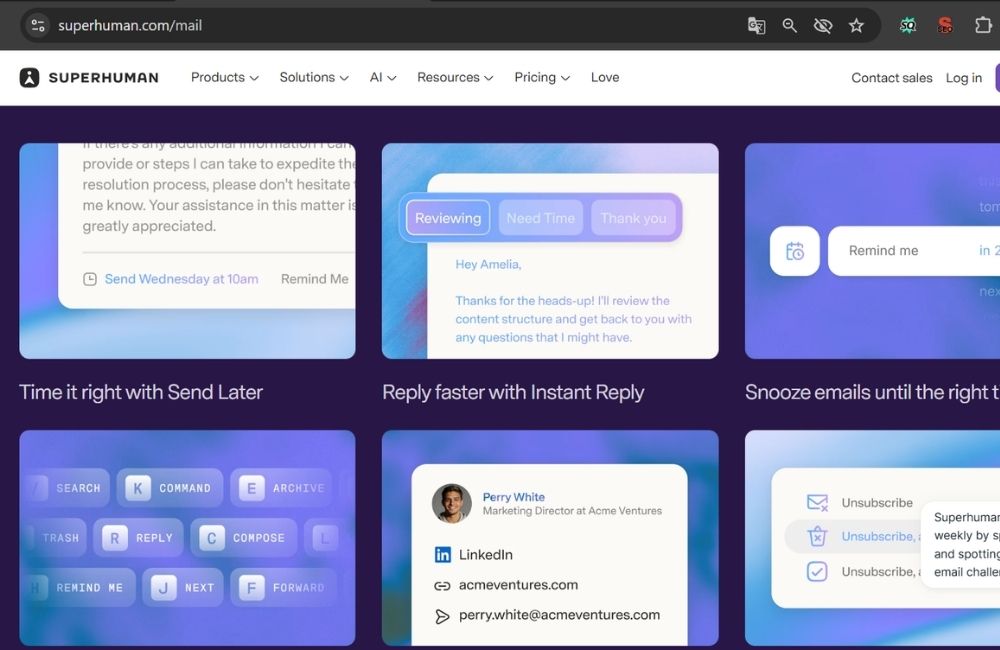The height and width of the screenshot is (650, 1000).
Task: Expand the Products dropdown menu
Action: 224,77
